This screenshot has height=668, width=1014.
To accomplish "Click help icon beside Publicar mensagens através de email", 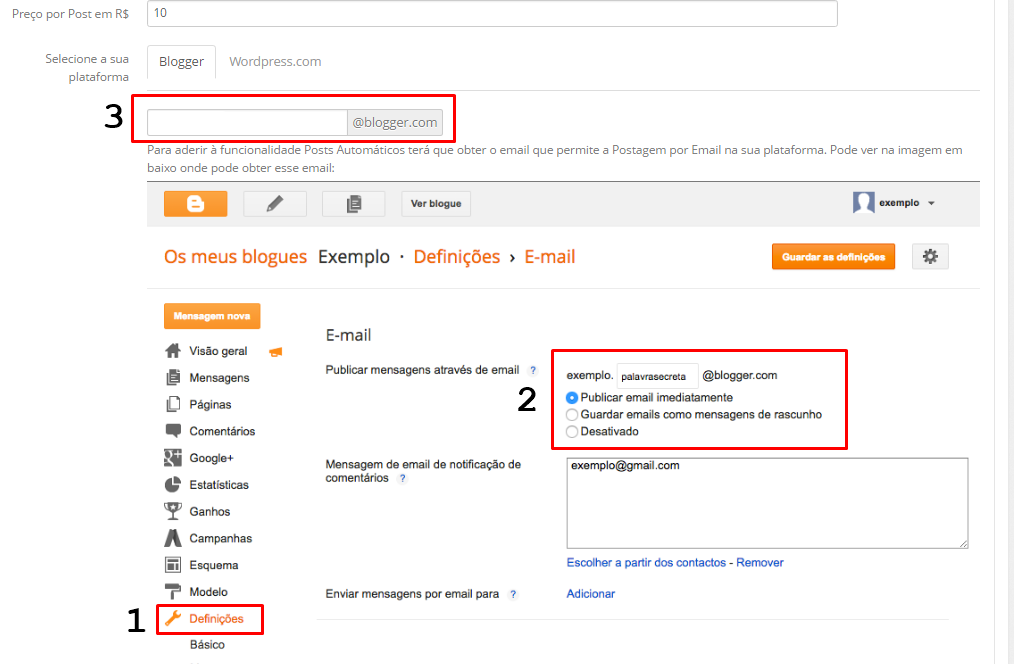I will tap(533, 370).
